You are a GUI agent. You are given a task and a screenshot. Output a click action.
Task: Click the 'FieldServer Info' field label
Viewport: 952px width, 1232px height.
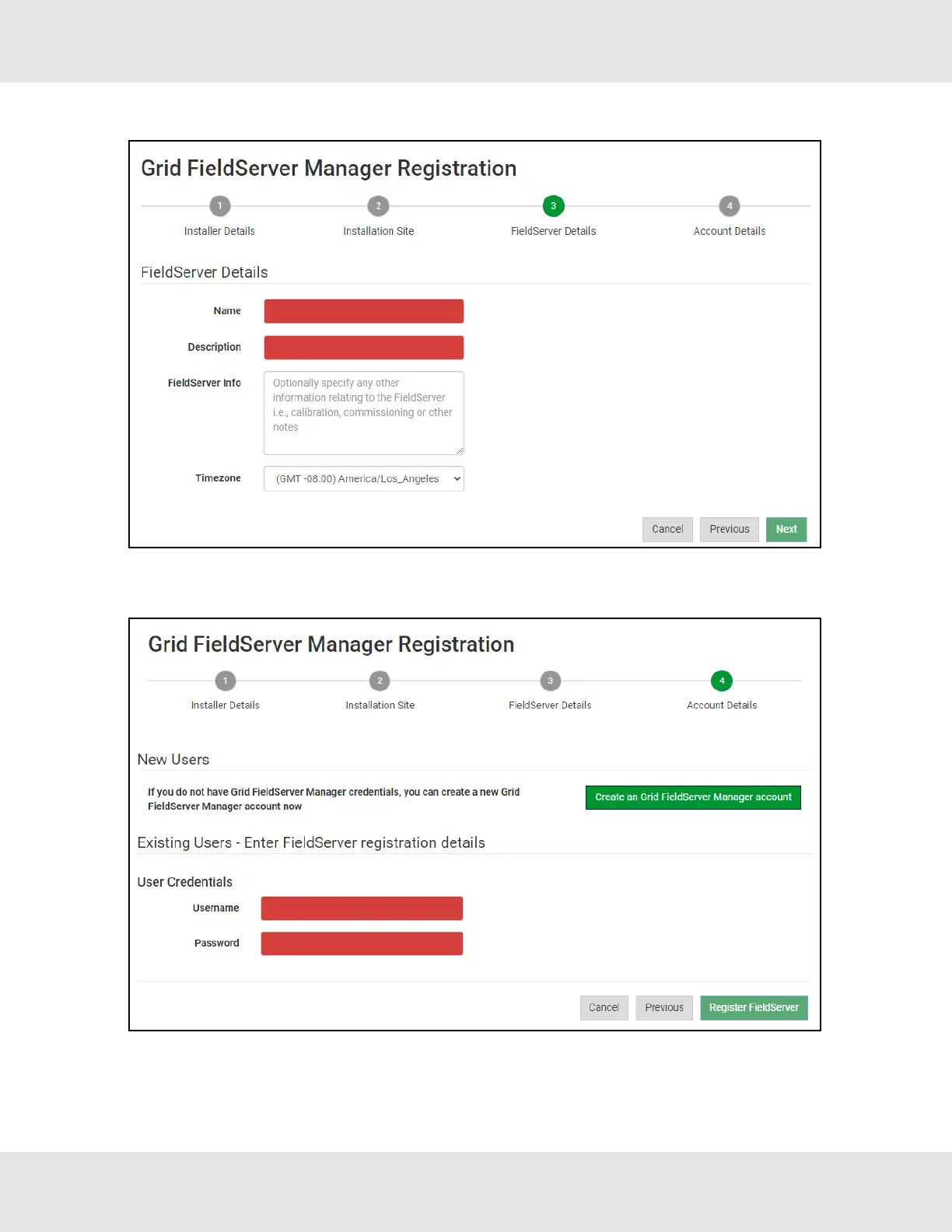[x=205, y=383]
